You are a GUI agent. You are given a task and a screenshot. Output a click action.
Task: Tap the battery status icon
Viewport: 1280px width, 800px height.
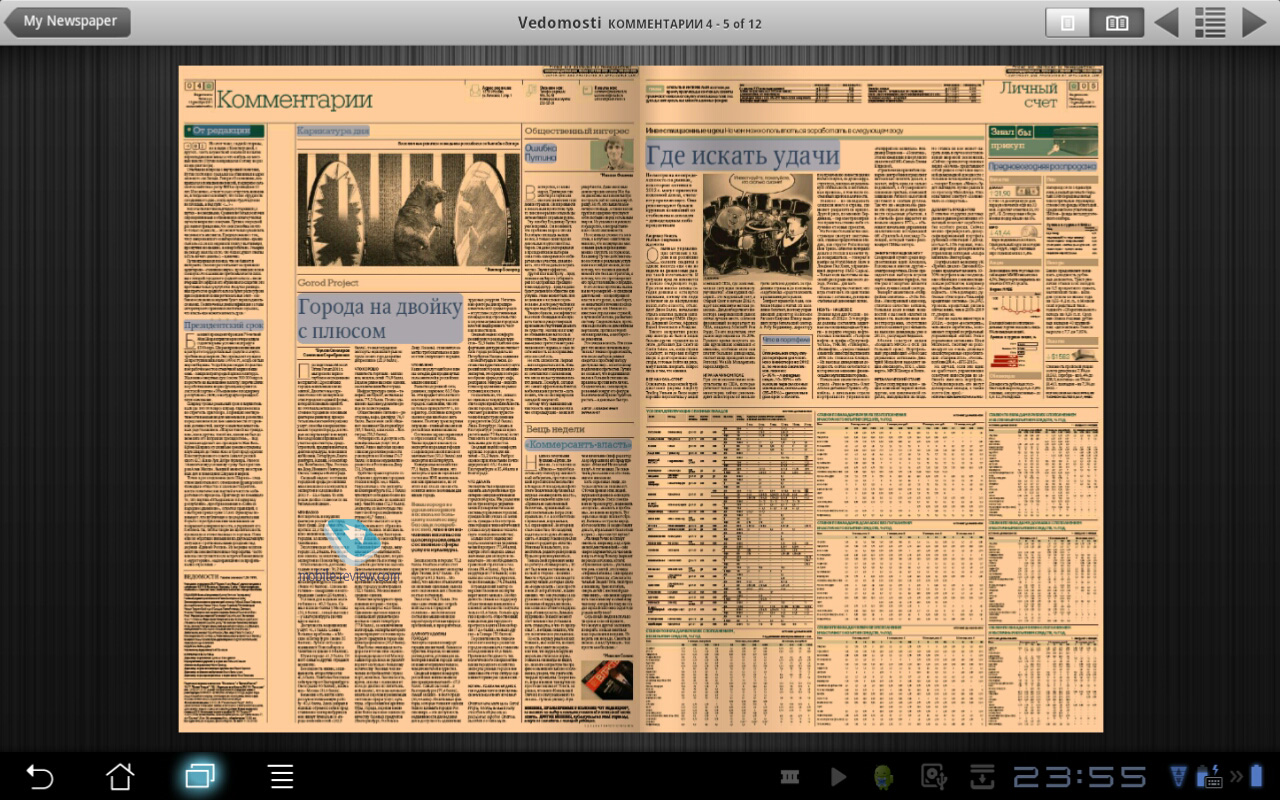coord(1256,776)
